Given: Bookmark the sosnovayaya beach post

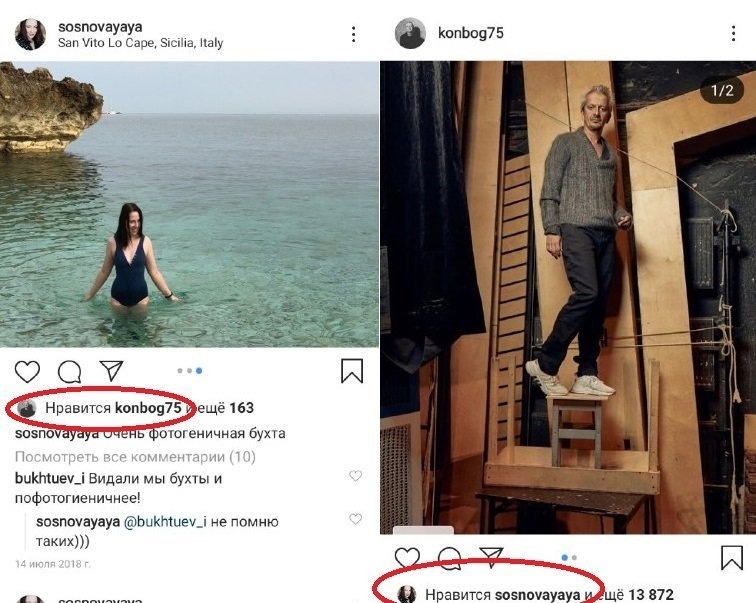Looking at the screenshot, I should click(352, 372).
